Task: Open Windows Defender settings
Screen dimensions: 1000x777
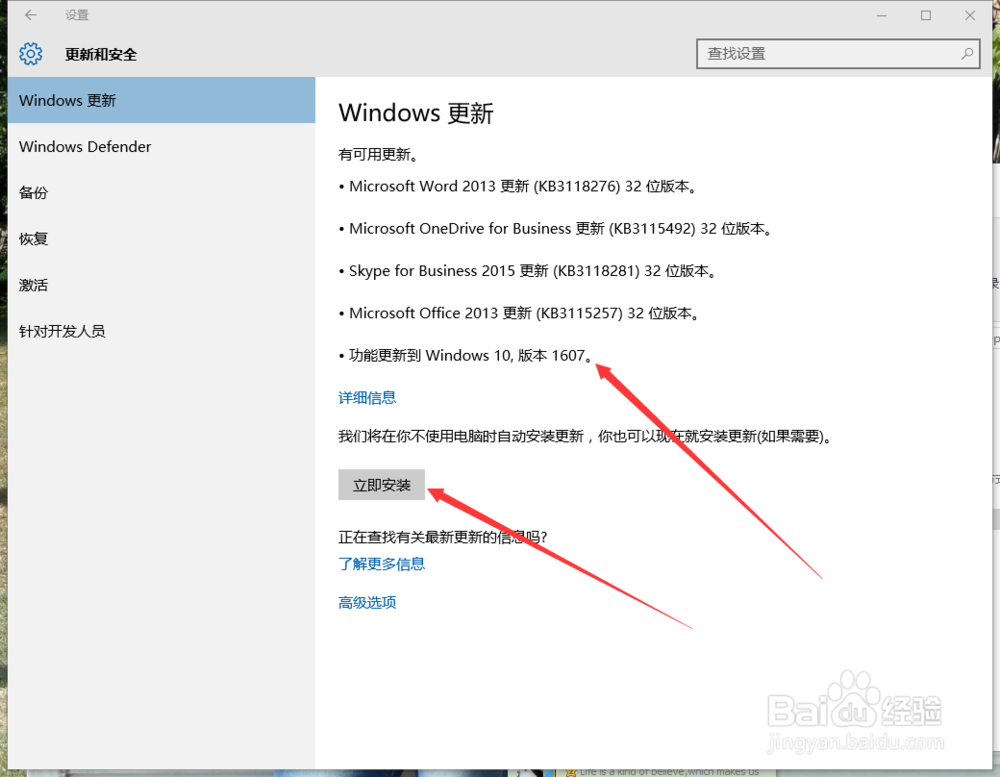Action: click(161, 147)
